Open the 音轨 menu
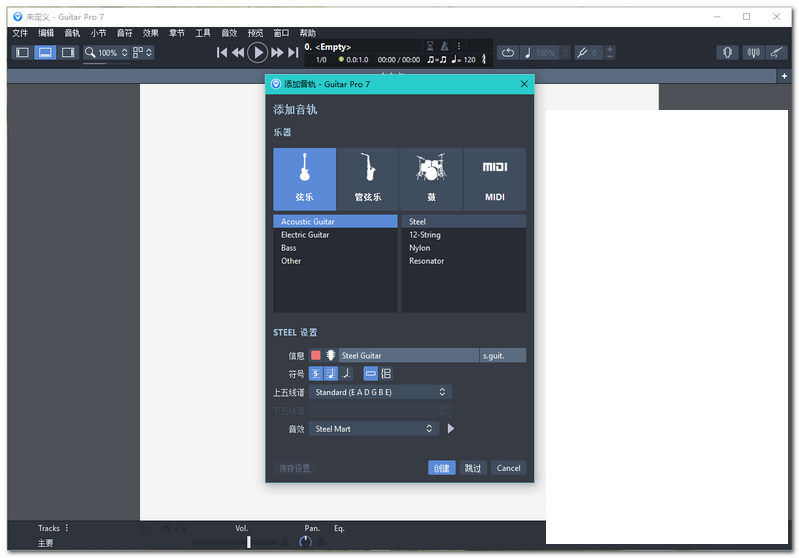 click(x=72, y=33)
